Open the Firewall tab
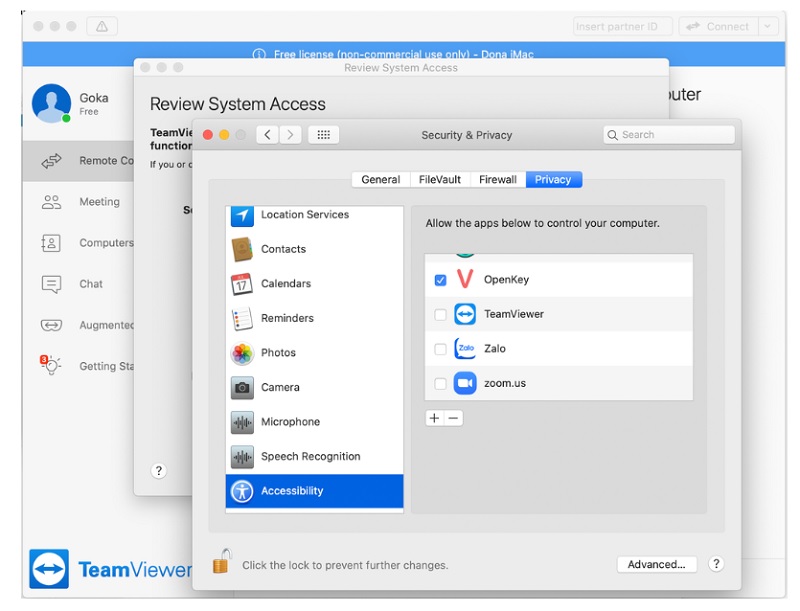Image resolution: width=800 pixels, height=611 pixels. 497,179
